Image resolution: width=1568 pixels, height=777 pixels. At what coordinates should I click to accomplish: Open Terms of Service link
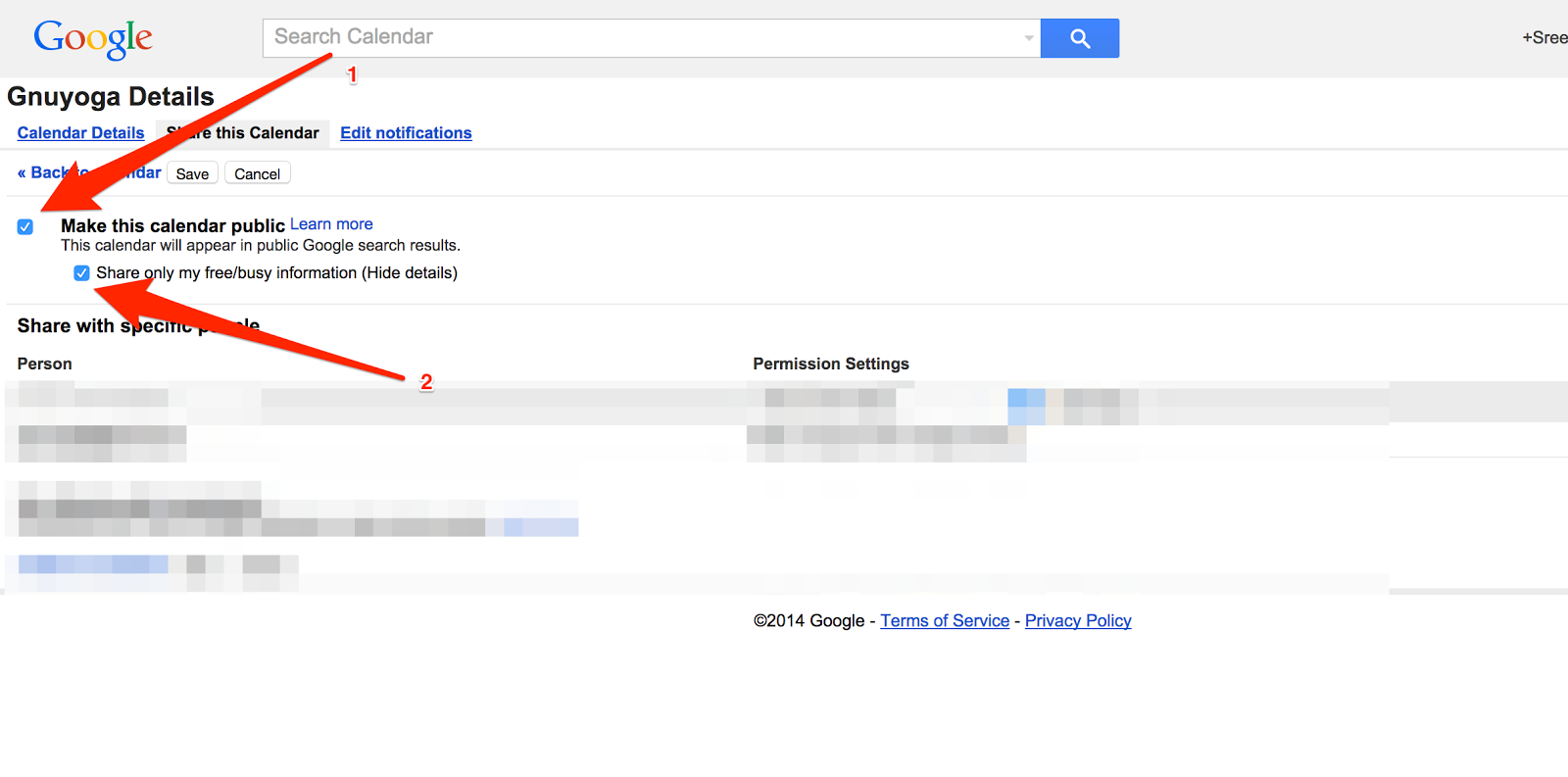pyautogui.click(x=945, y=621)
